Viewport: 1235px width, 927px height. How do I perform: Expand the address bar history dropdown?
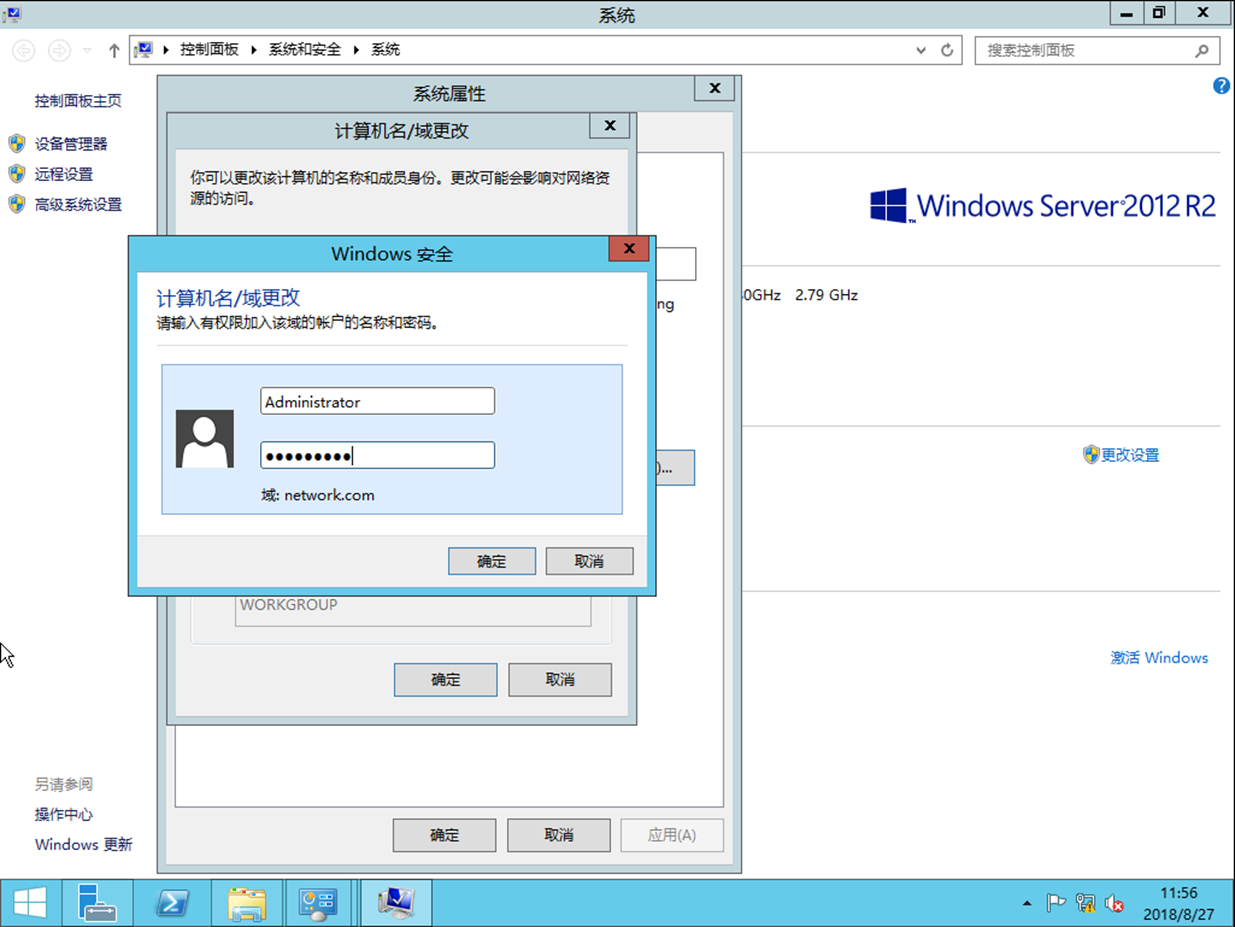pos(921,50)
